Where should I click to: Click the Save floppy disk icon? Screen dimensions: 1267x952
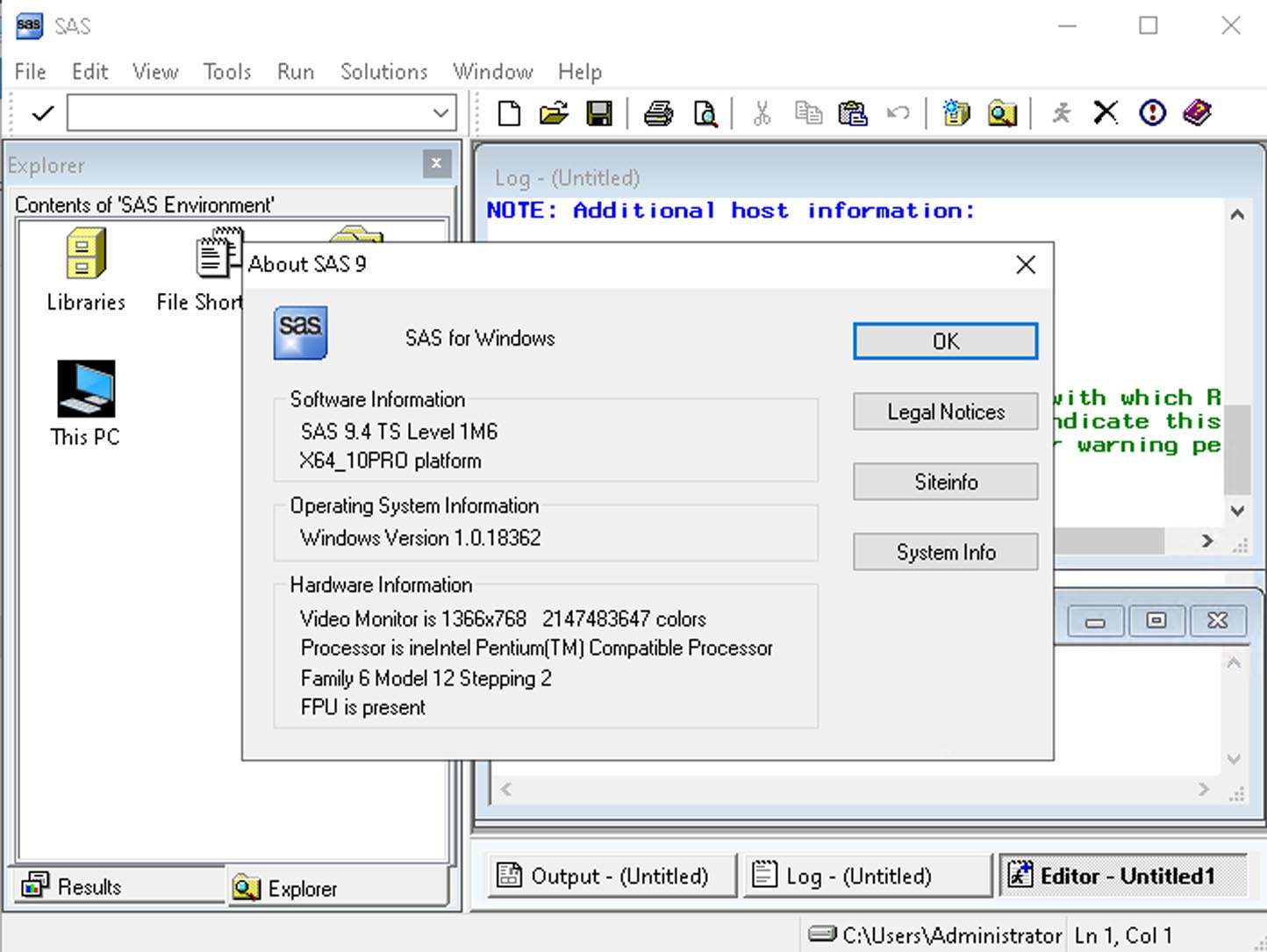coord(599,113)
